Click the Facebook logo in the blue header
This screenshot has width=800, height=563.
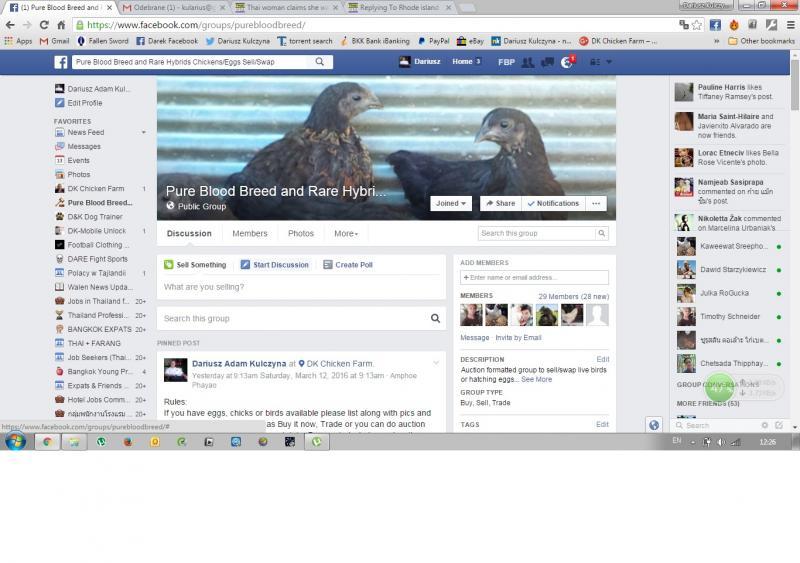61,62
